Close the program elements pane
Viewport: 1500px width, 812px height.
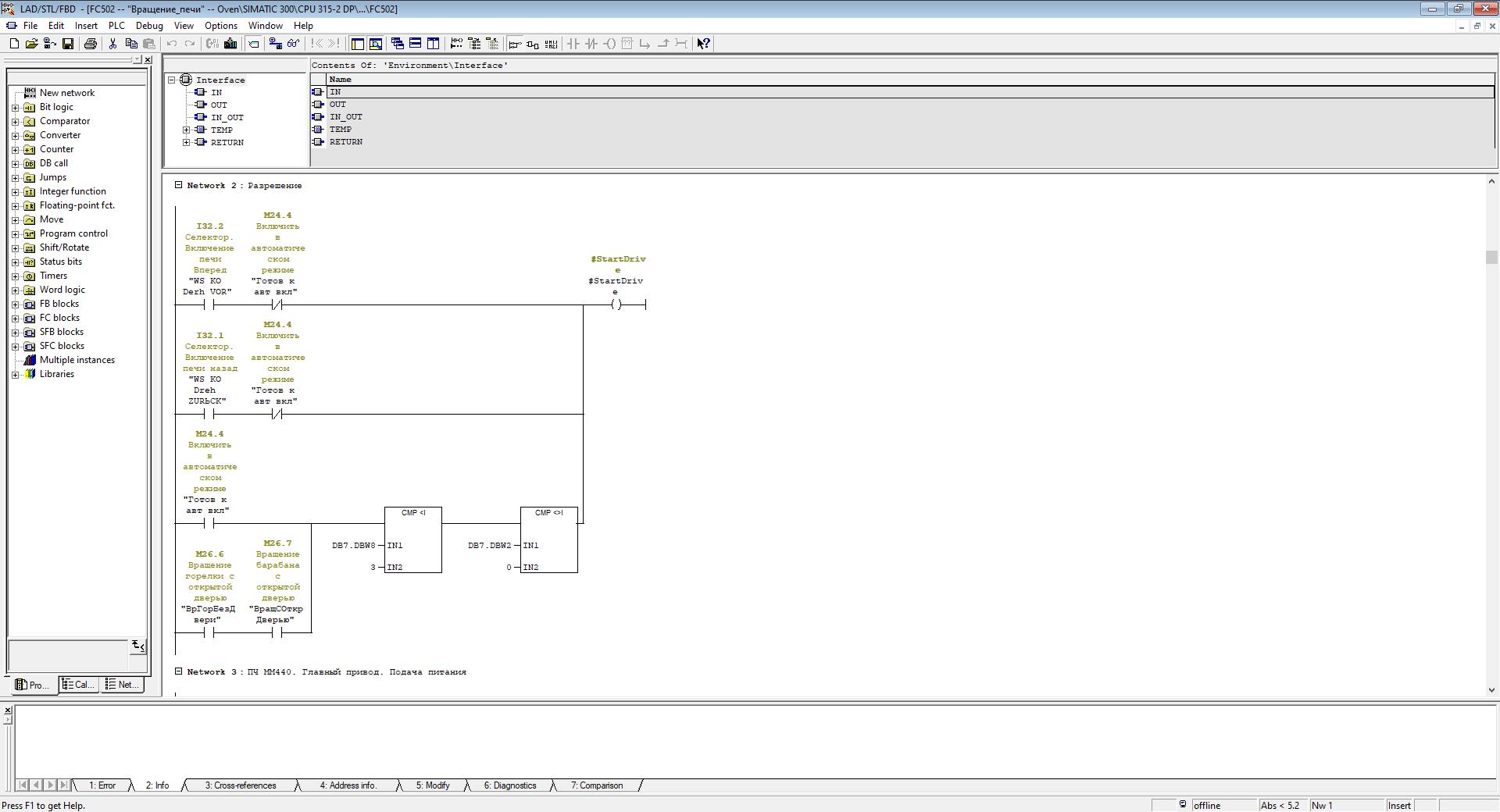tap(148, 60)
